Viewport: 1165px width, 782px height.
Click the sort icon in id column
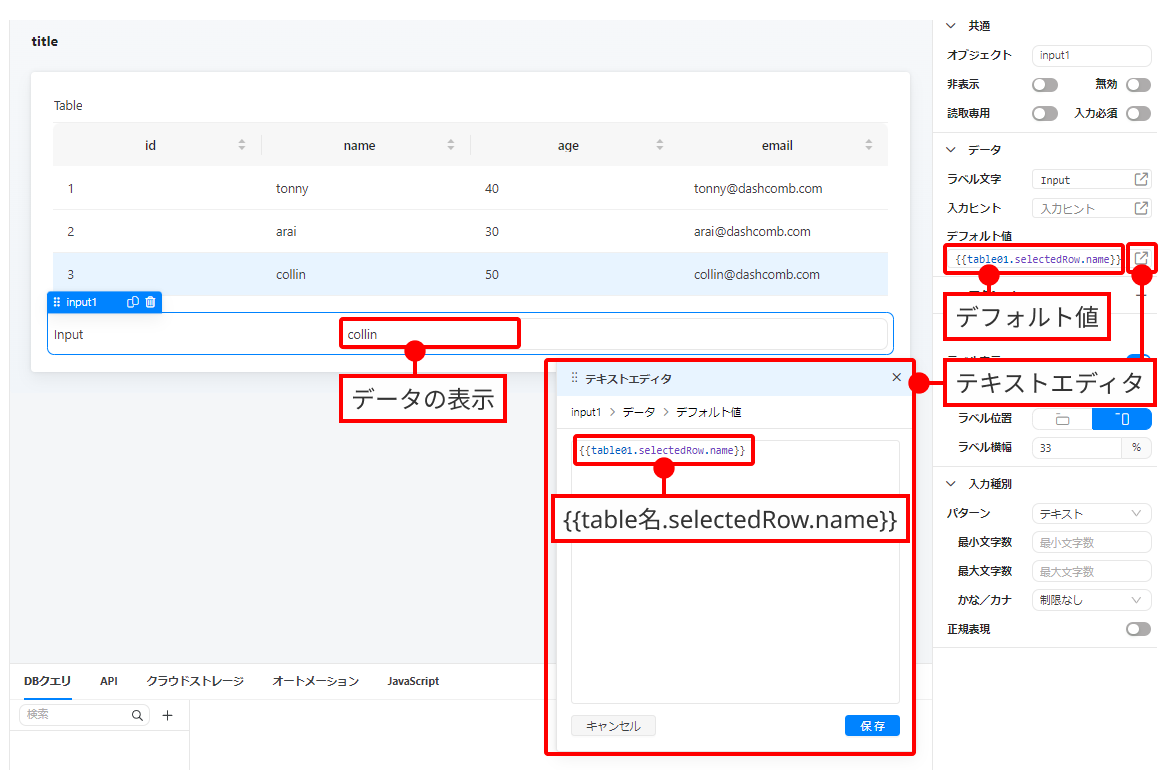click(x=242, y=145)
